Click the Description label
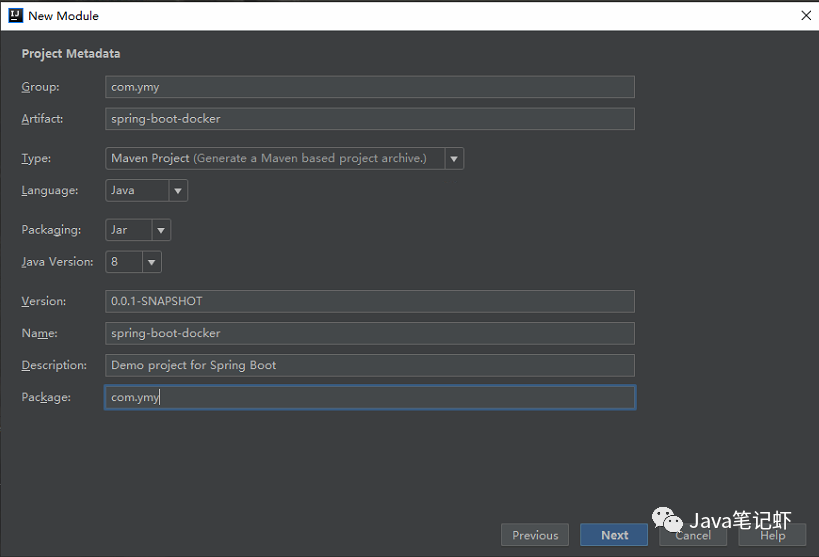 [x=54, y=365]
